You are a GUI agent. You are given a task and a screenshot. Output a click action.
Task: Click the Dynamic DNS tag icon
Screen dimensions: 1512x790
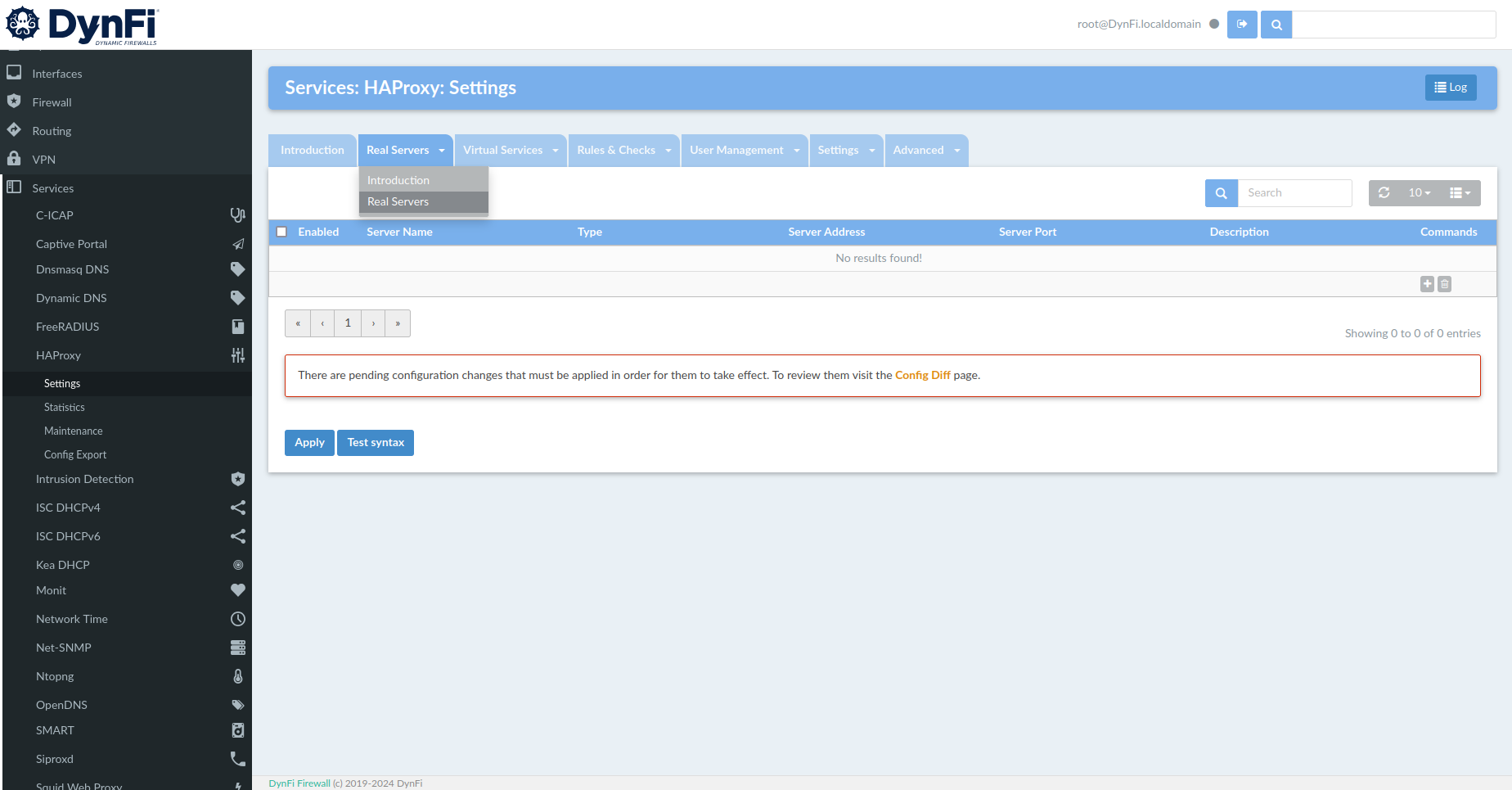tap(237, 298)
